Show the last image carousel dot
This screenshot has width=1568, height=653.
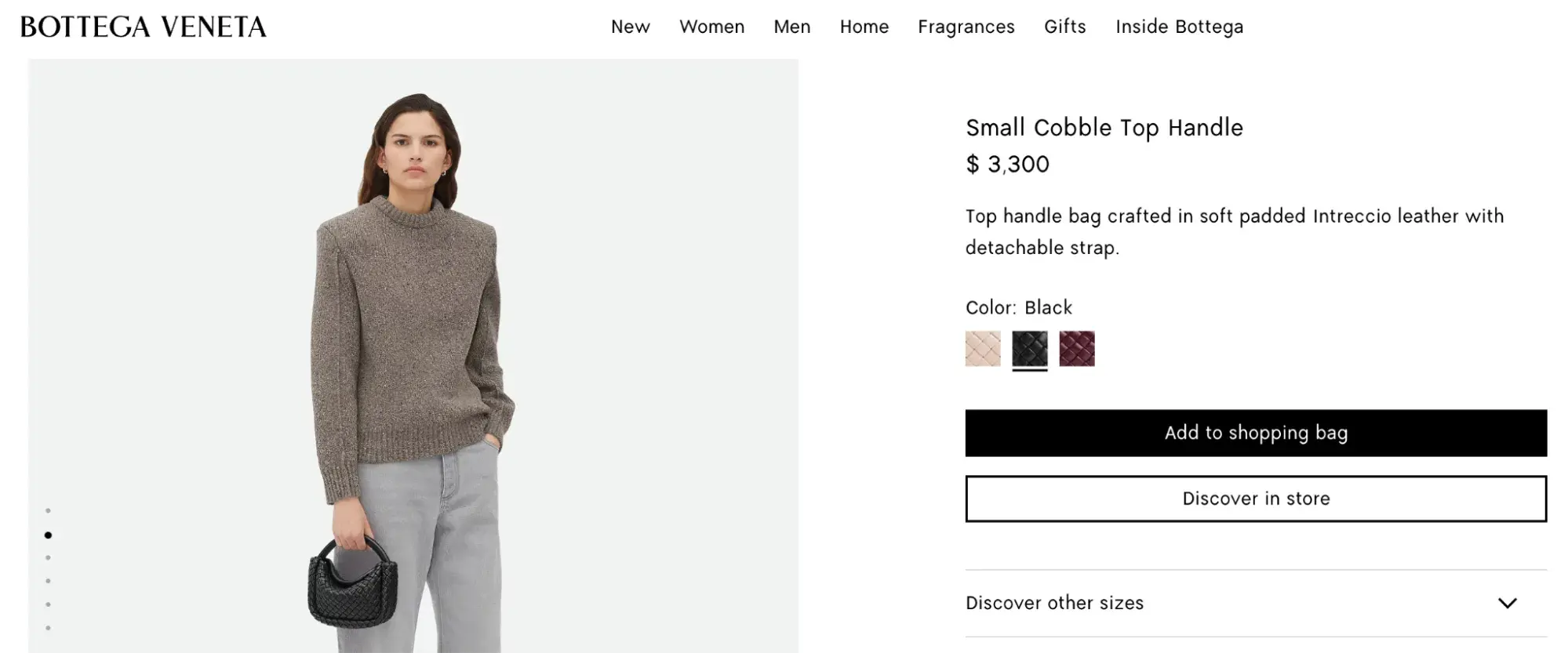point(48,628)
